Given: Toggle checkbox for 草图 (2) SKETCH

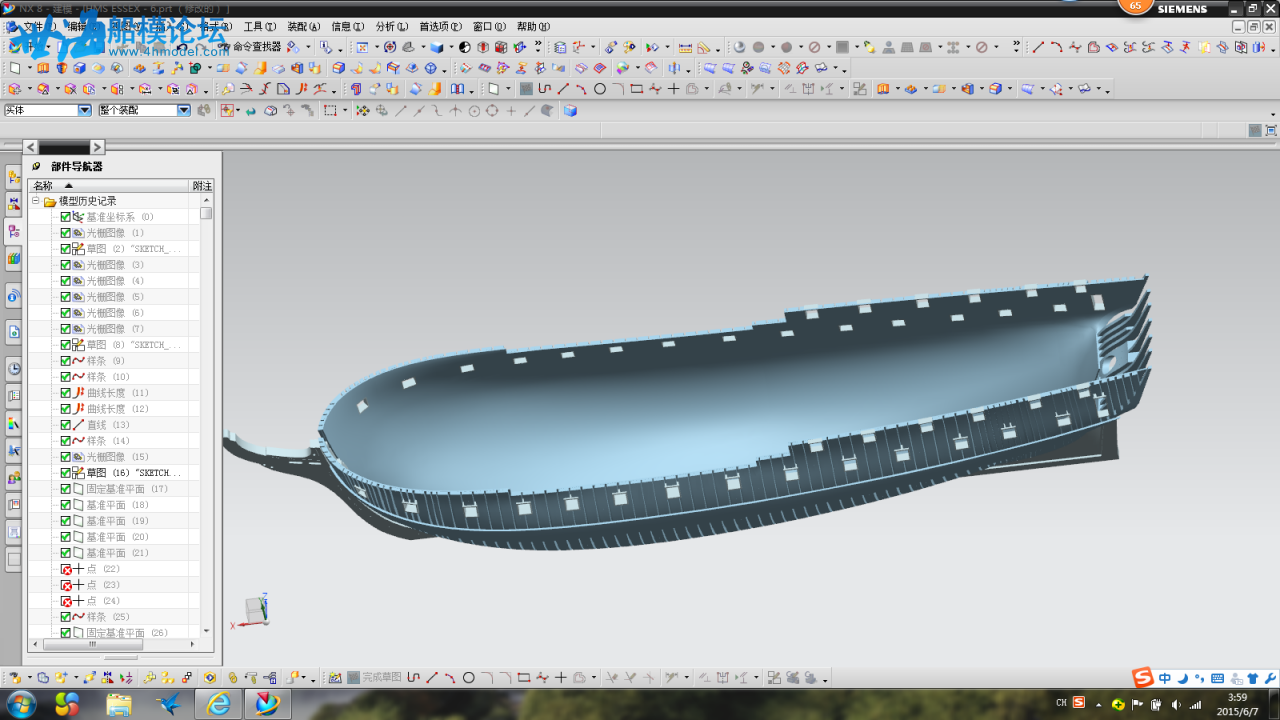Looking at the screenshot, I should coord(65,249).
